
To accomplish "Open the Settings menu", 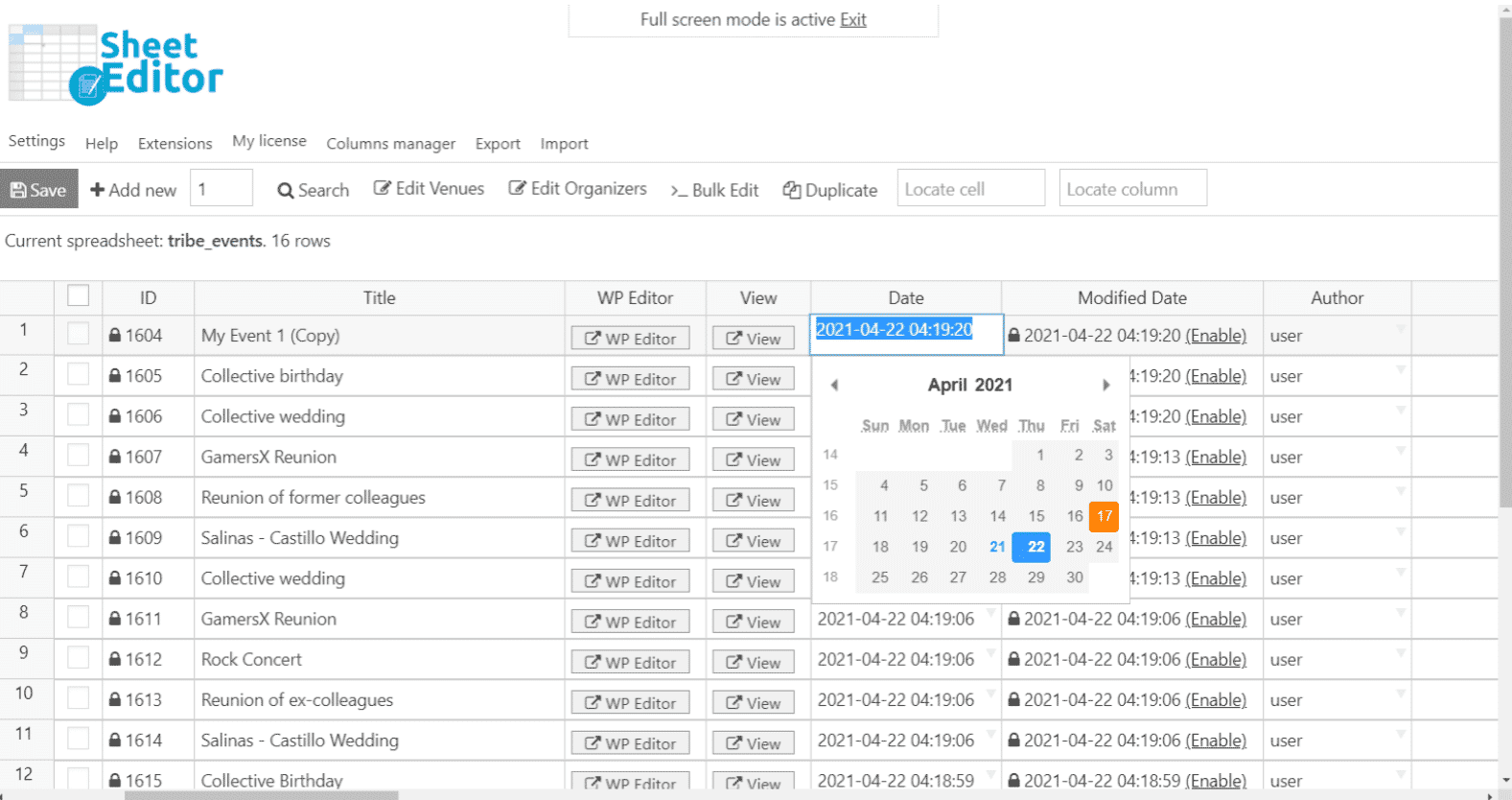I will click(36, 141).
